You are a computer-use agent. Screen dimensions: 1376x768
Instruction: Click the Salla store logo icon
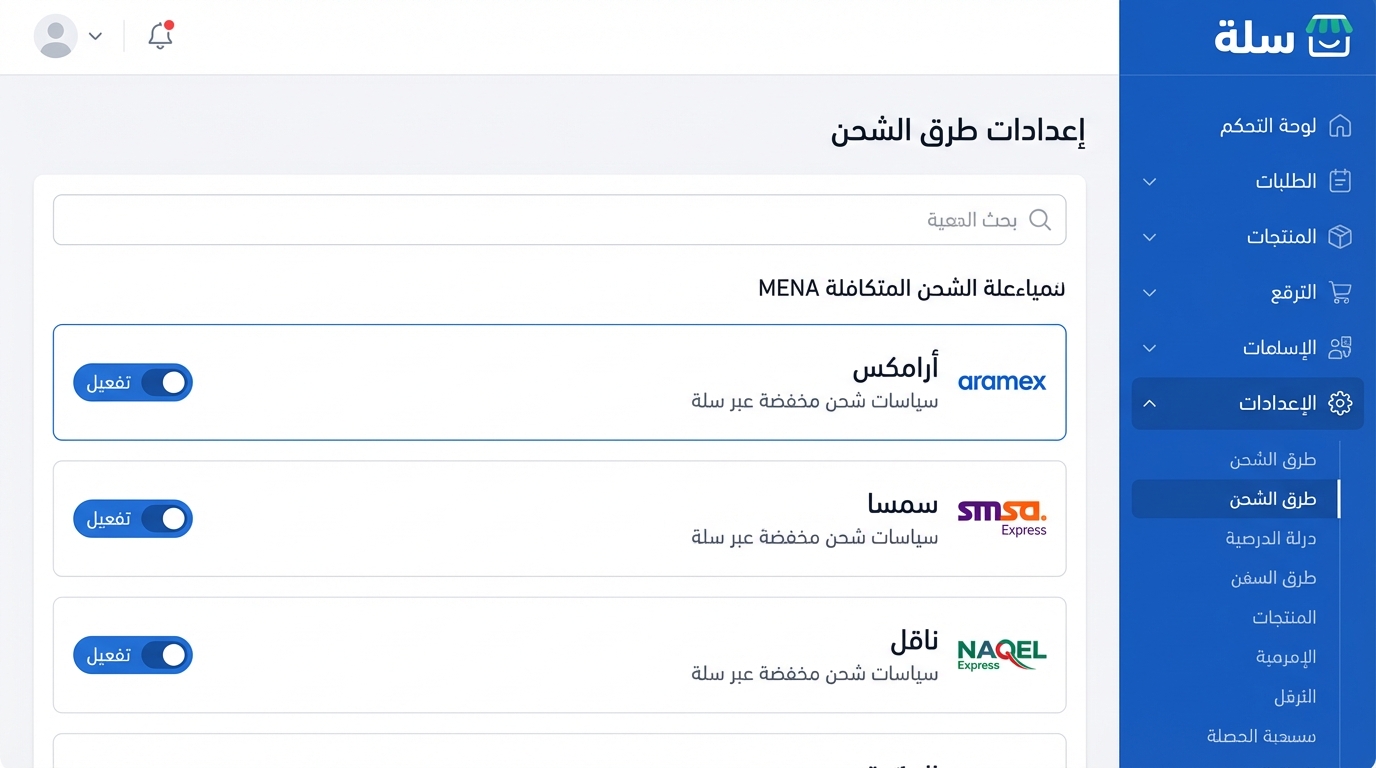[1330, 35]
